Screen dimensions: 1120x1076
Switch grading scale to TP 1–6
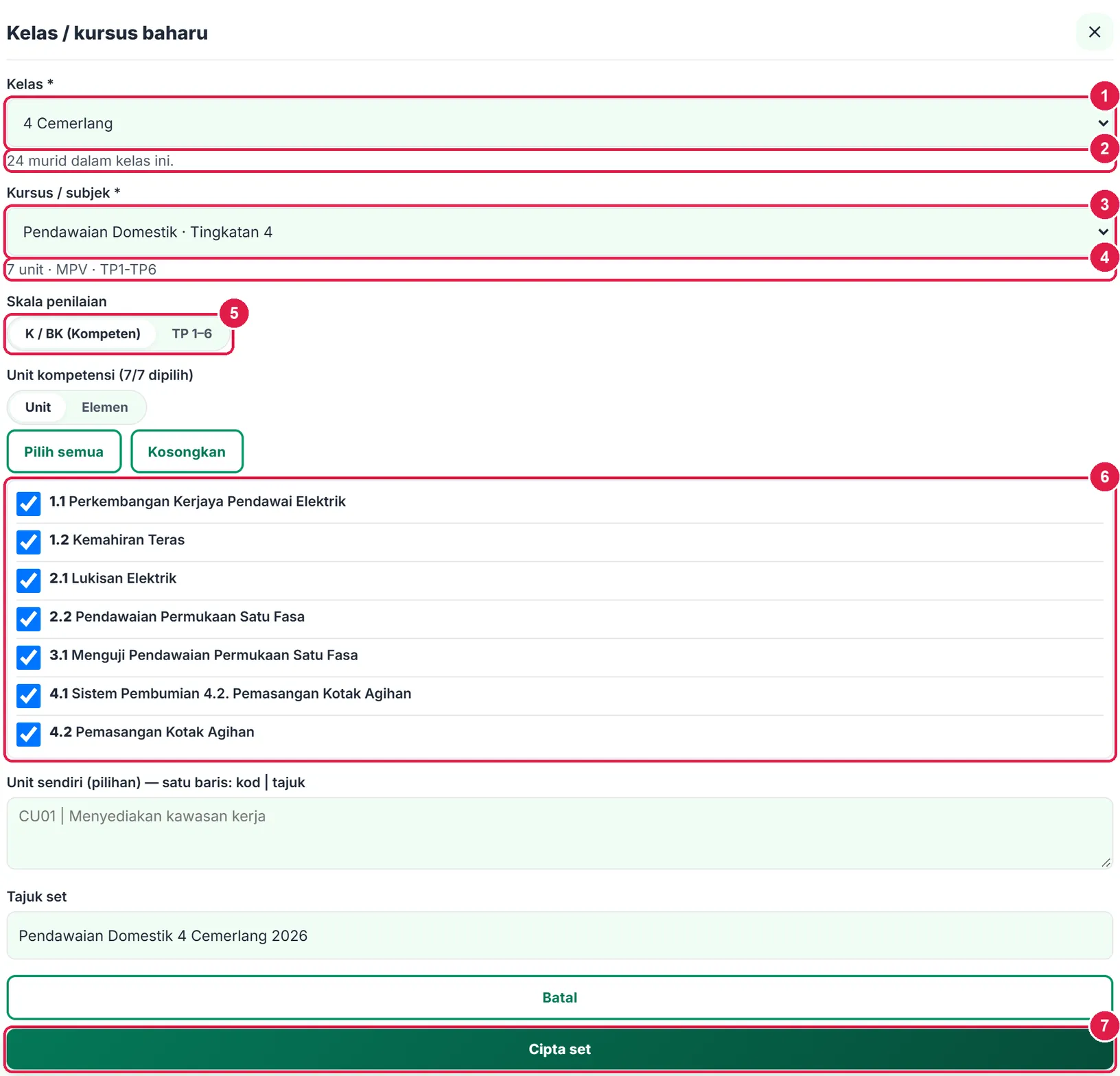pos(192,334)
